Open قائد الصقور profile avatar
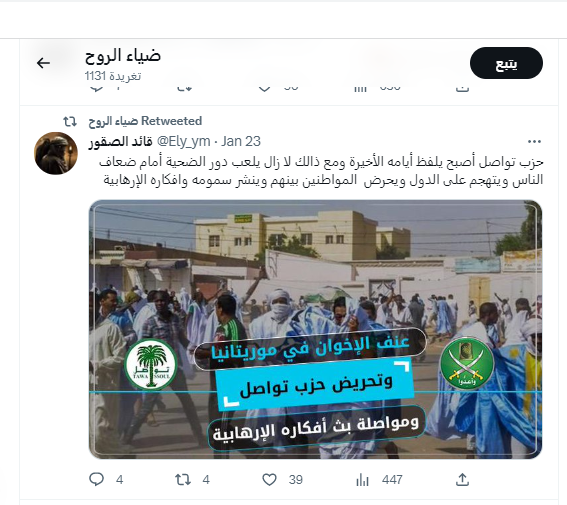The width and height of the screenshot is (567, 505). pos(56,153)
